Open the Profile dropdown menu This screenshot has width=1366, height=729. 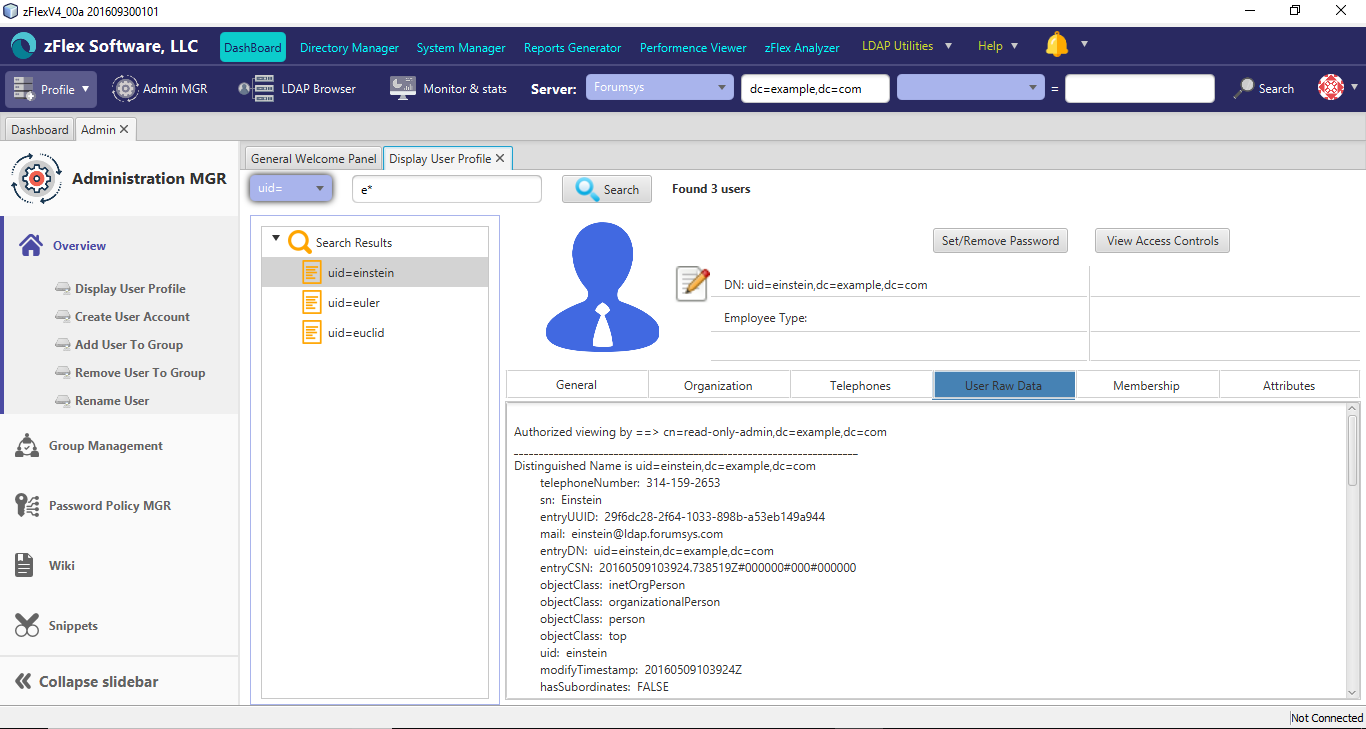(x=51, y=89)
